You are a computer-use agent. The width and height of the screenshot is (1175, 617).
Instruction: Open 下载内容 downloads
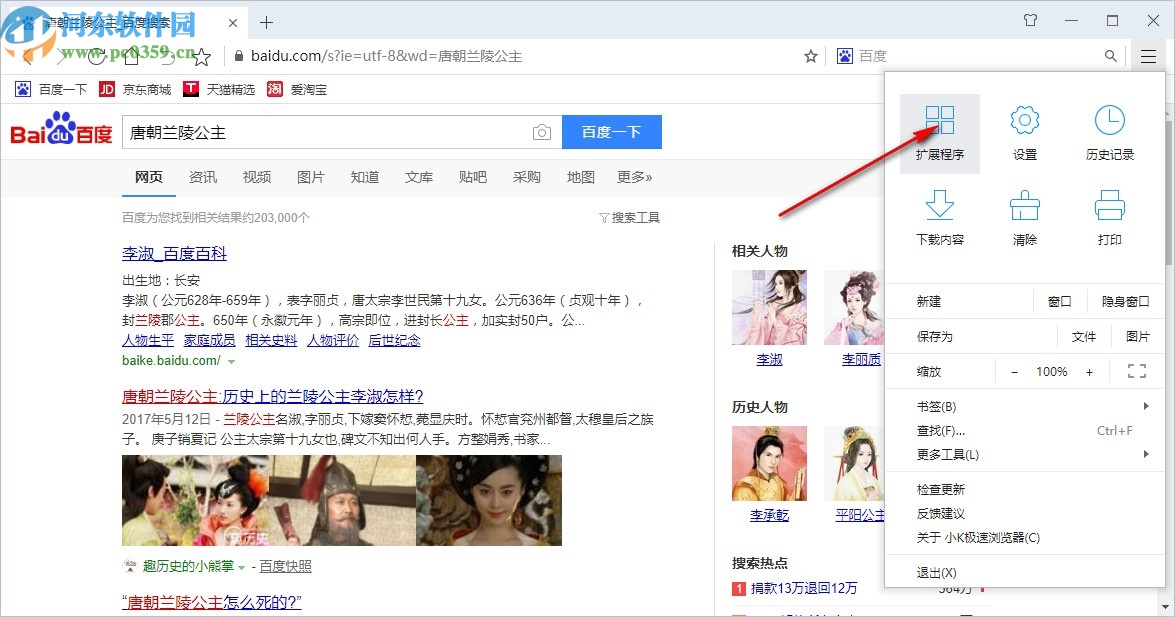coord(938,218)
